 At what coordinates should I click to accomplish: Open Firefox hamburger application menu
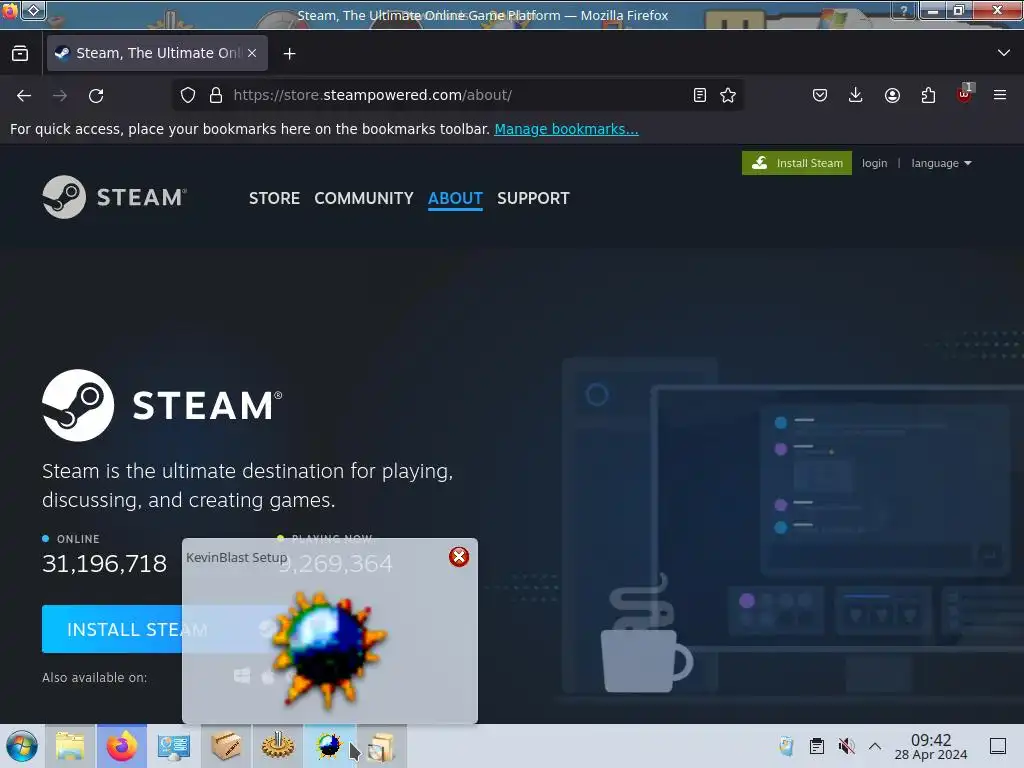tap(1000, 95)
